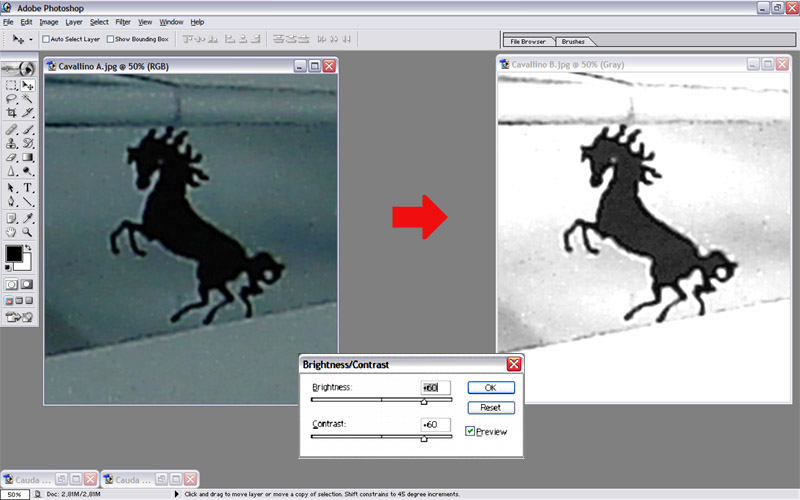
Task: Open the Edit menu
Action: [26, 22]
